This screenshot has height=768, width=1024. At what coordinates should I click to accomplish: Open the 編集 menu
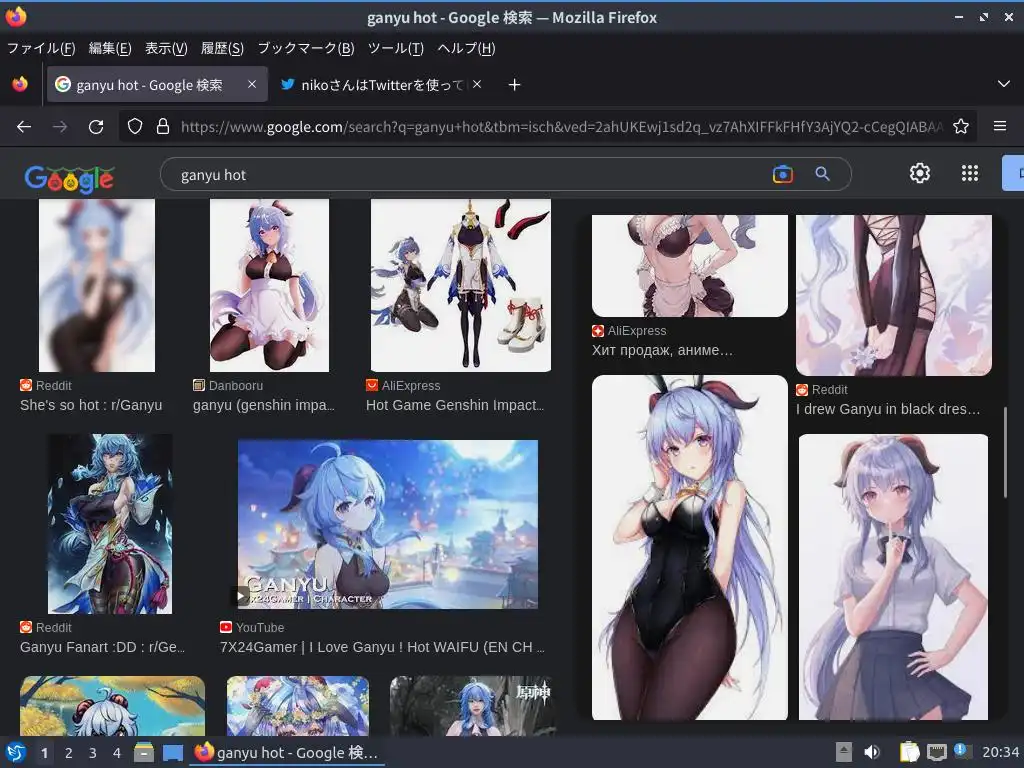[110, 48]
